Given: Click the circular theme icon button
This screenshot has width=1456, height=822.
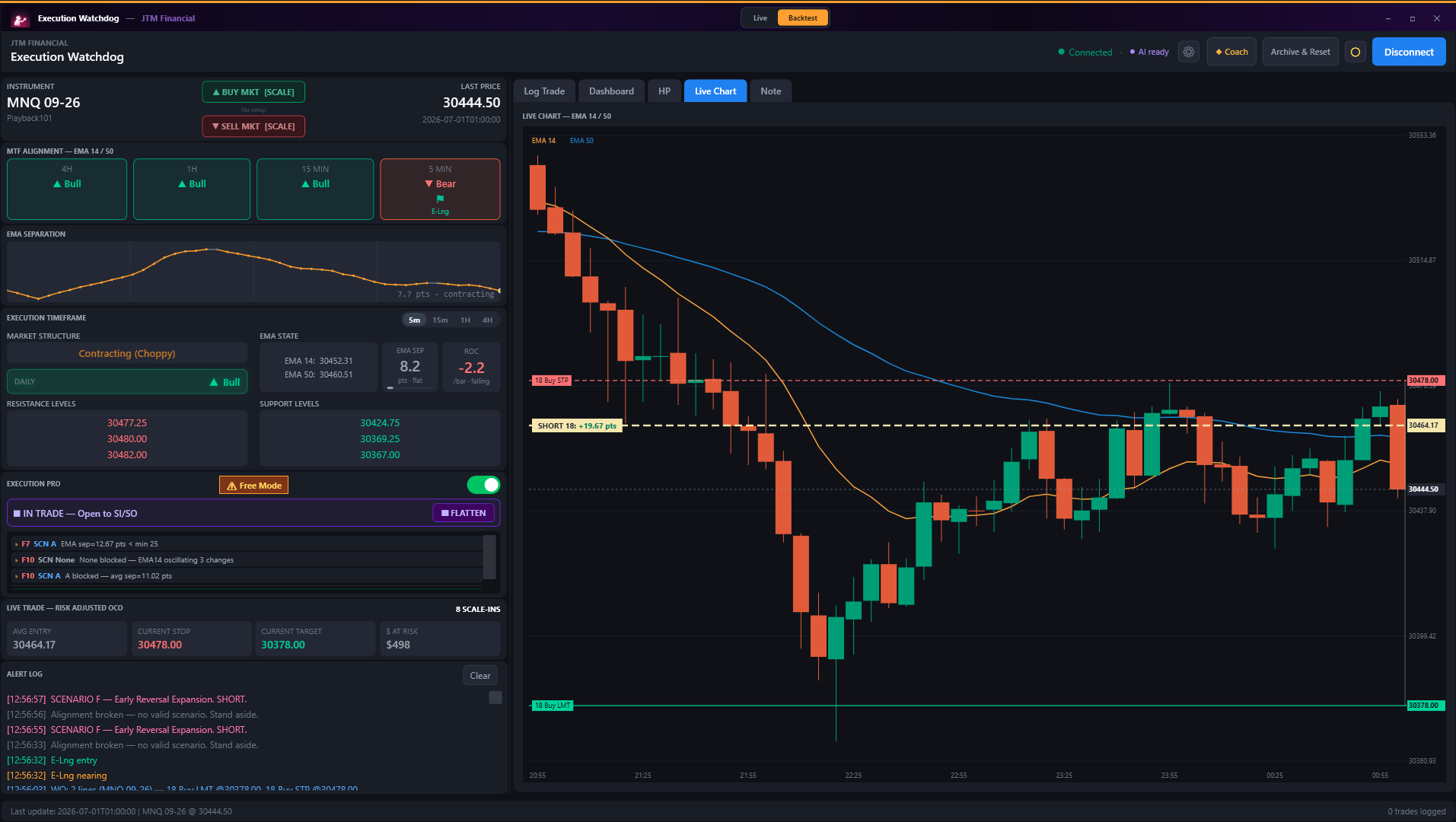Looking at the screenshot, I should [x=1355, y=52].
